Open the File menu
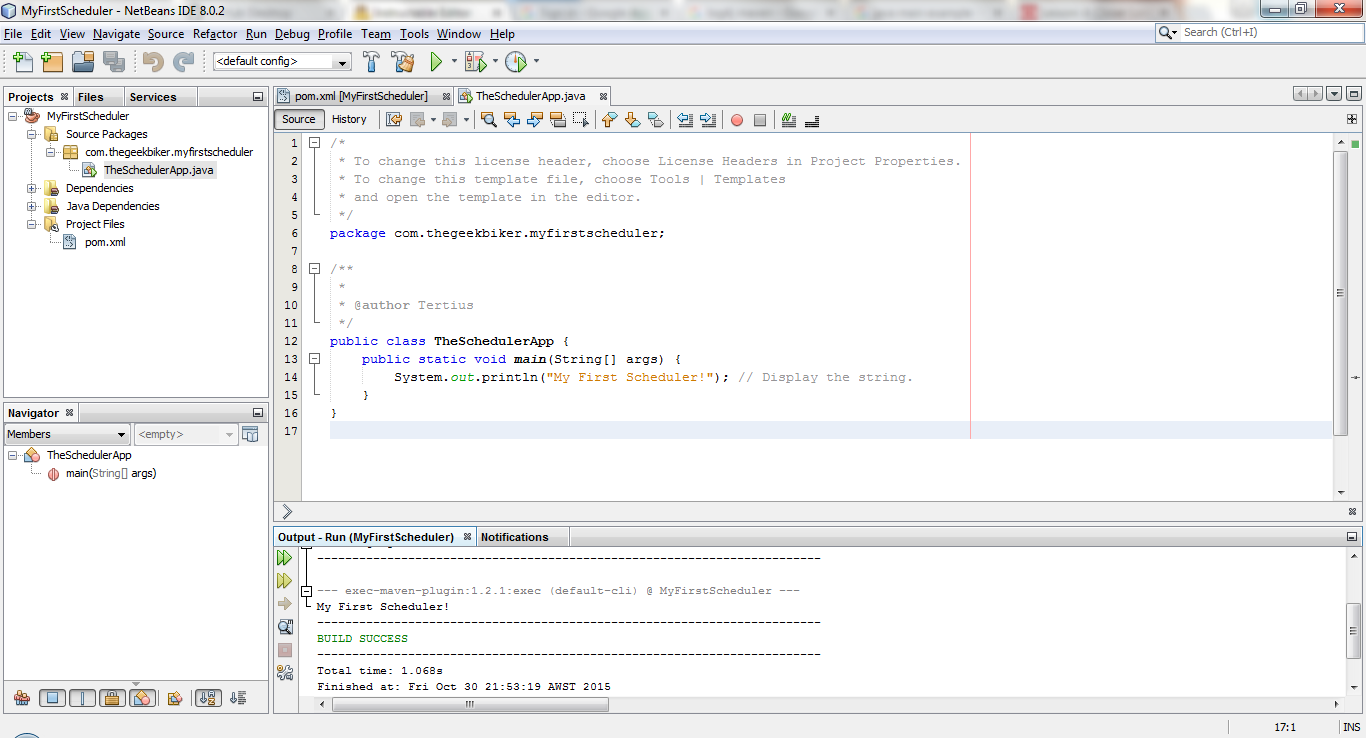Screen dimensions: 1366x738 tap(13, 34)
